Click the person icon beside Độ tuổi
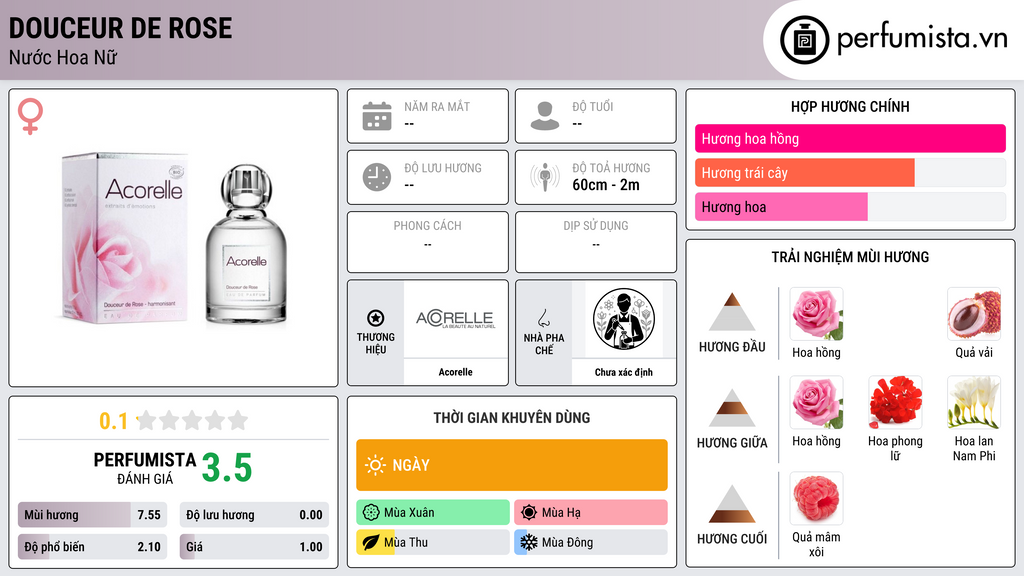The width and height of the screenshot is (1024, 576). pos(545,116)
